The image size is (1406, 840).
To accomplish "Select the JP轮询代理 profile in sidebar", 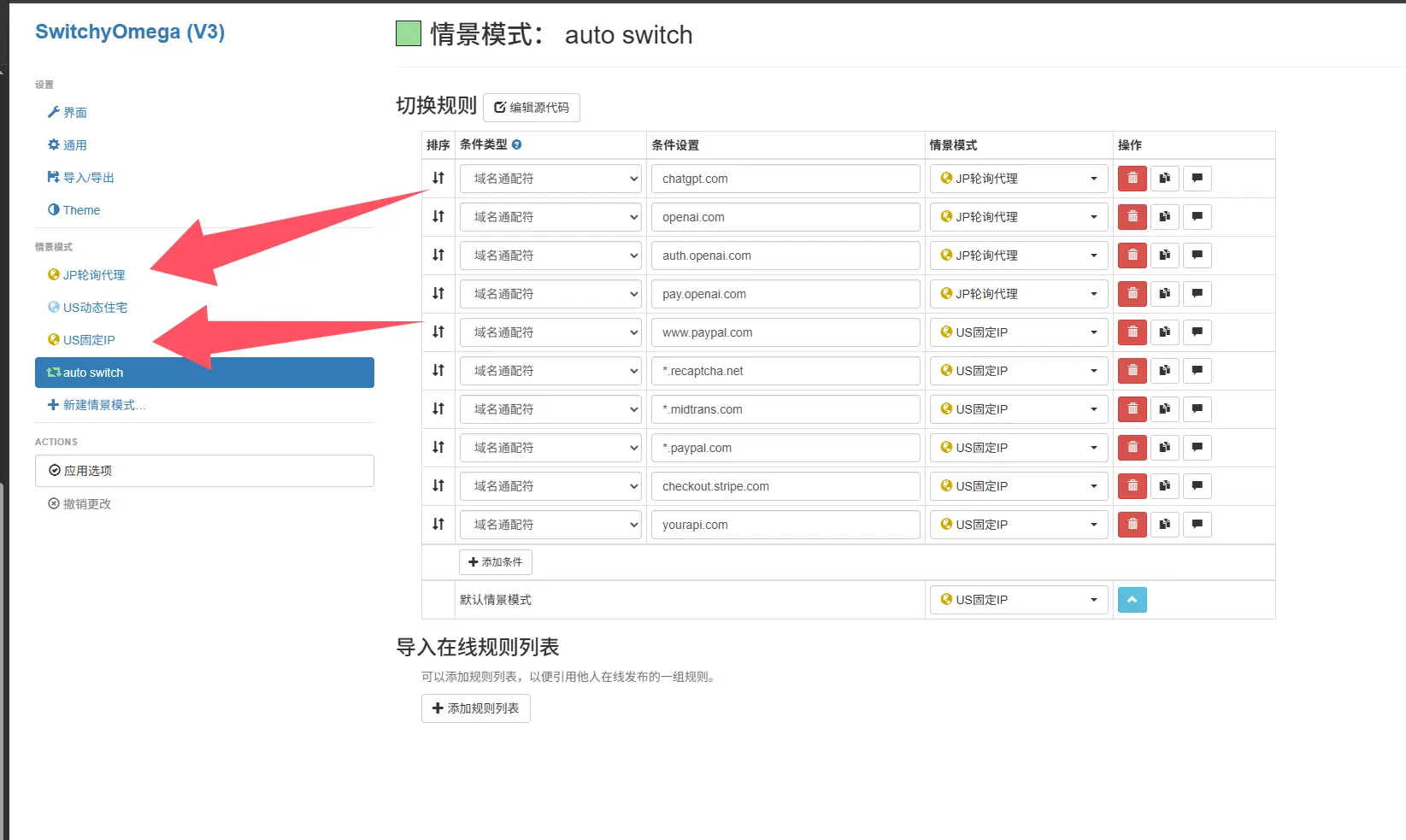I will pyautogui.click(x=86, y=275).
